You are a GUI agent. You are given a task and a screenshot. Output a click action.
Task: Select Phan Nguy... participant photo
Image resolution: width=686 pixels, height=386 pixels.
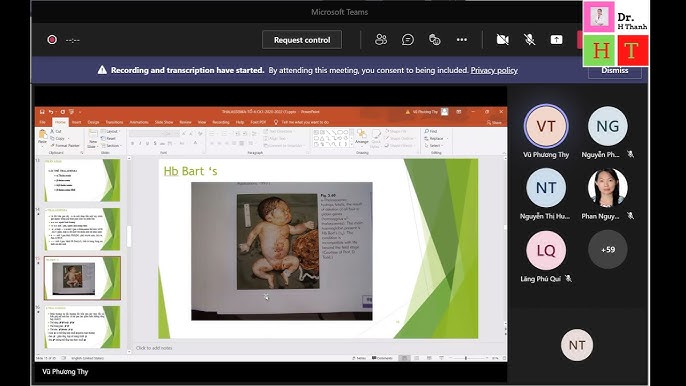pyautogui.click(x=608, y=188)
